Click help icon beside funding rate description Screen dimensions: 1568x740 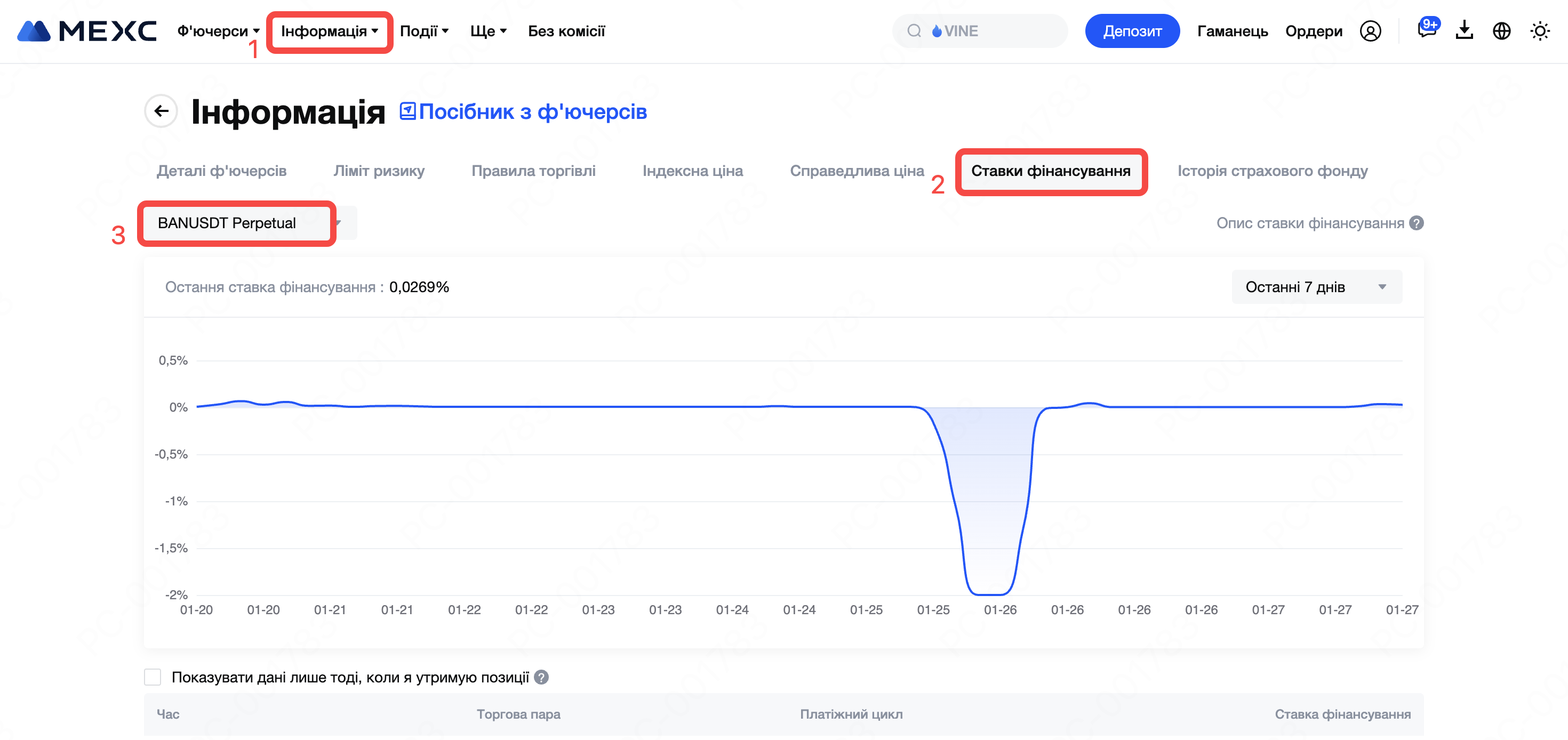click(x=1417, y=223)
